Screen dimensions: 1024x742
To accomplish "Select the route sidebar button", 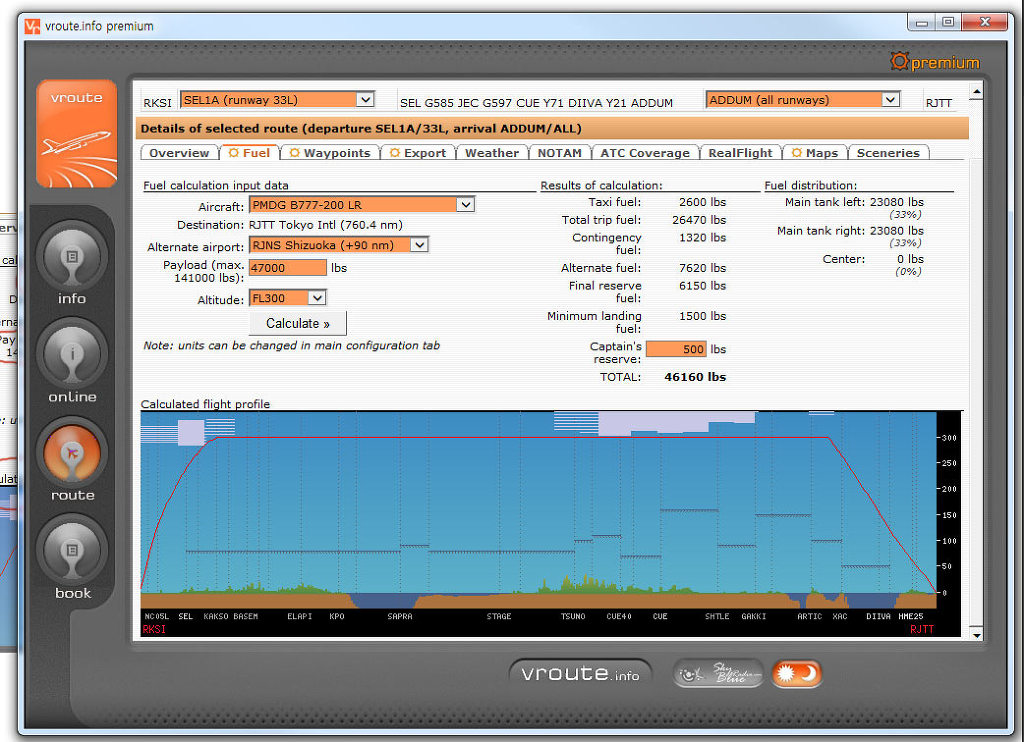I will click(x=72, y=460).
